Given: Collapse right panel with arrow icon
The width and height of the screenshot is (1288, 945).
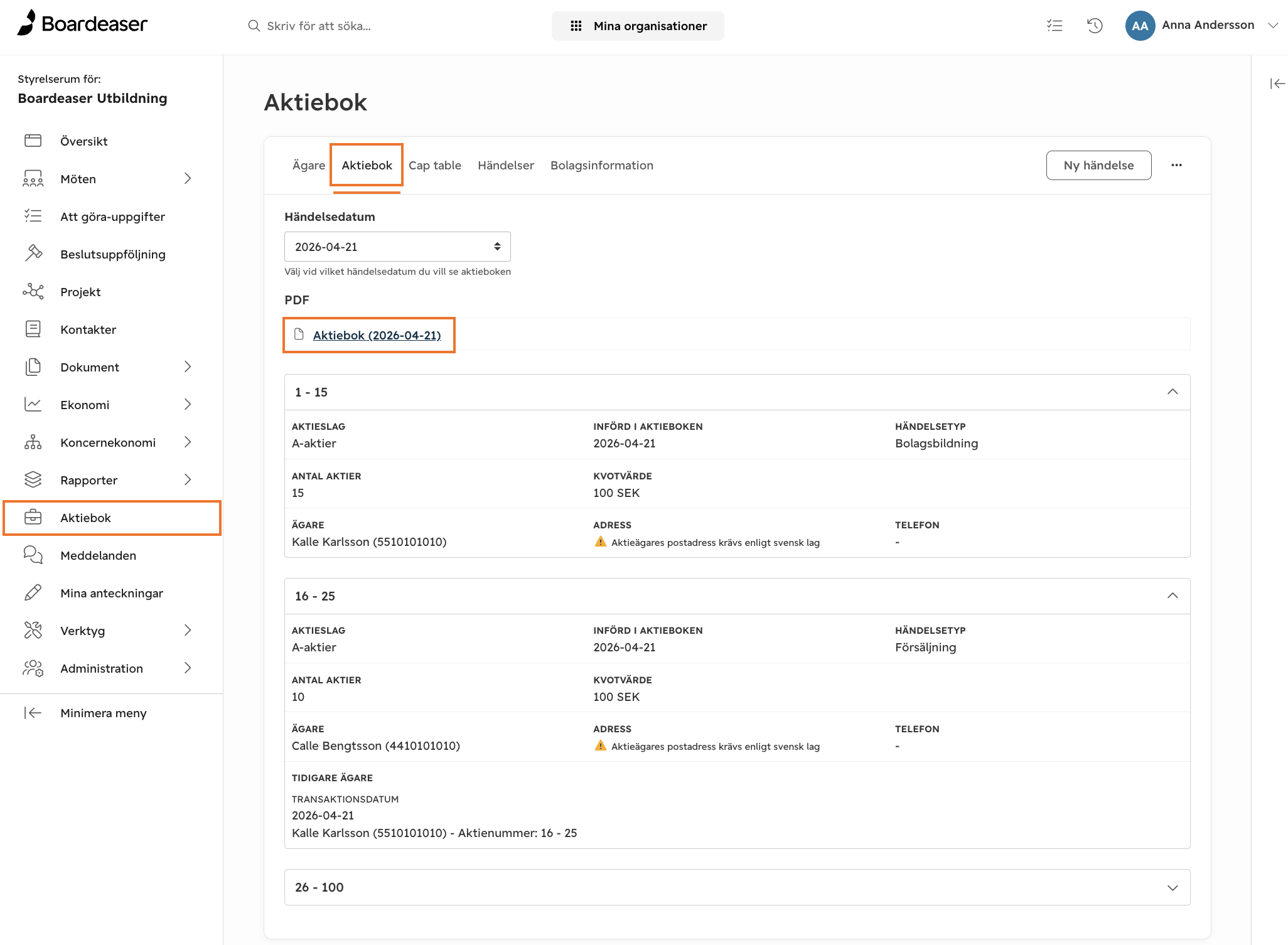Looking at the screenshot, I should [1277, 83].
